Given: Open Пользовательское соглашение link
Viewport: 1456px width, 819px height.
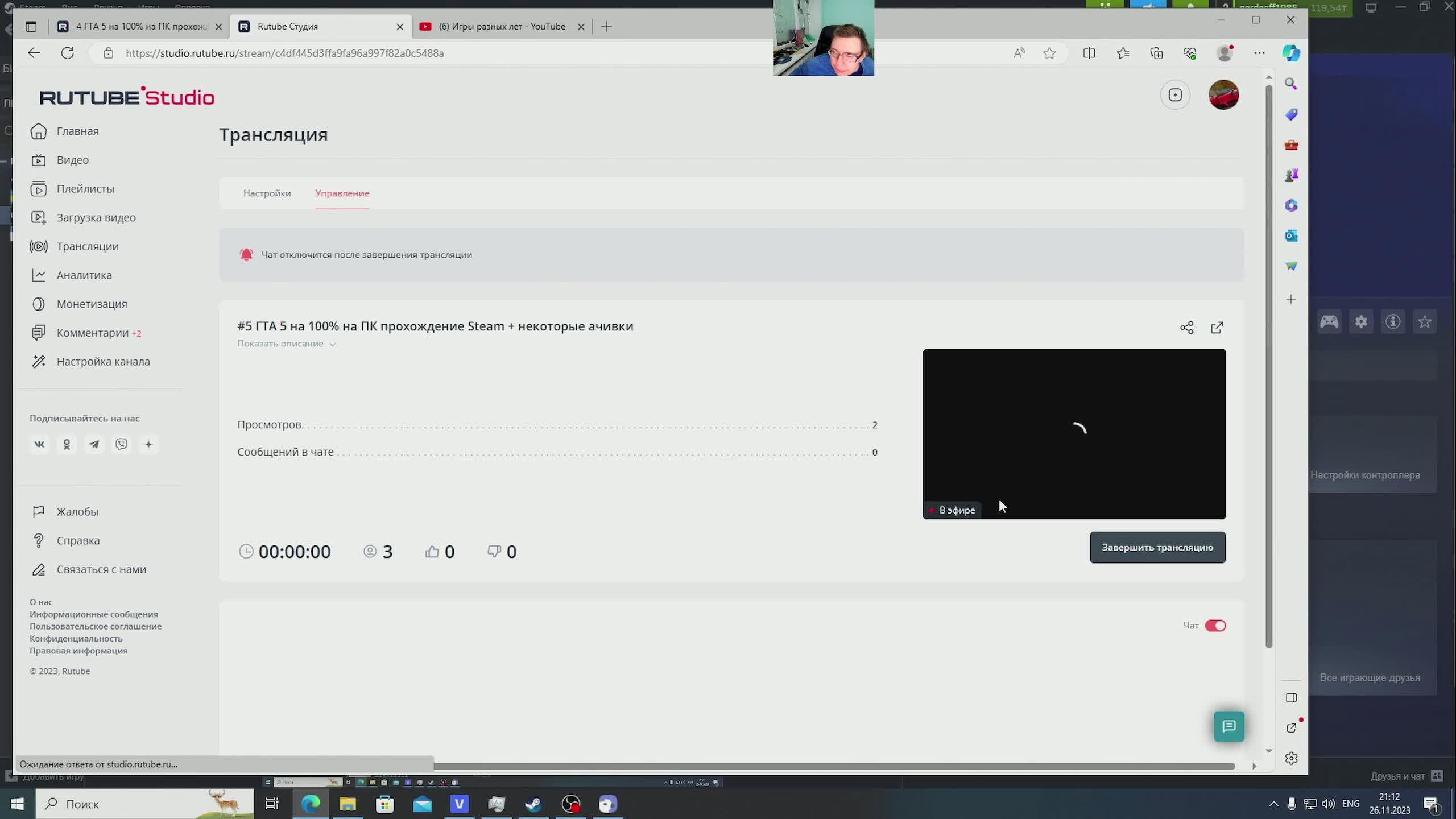Looking at the screenshot, I should 96,626.
